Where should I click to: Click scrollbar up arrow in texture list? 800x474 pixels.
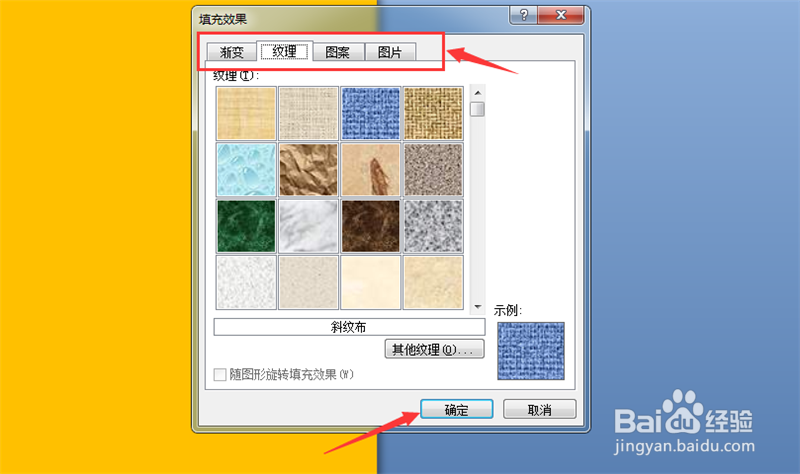tap(478, 93)
